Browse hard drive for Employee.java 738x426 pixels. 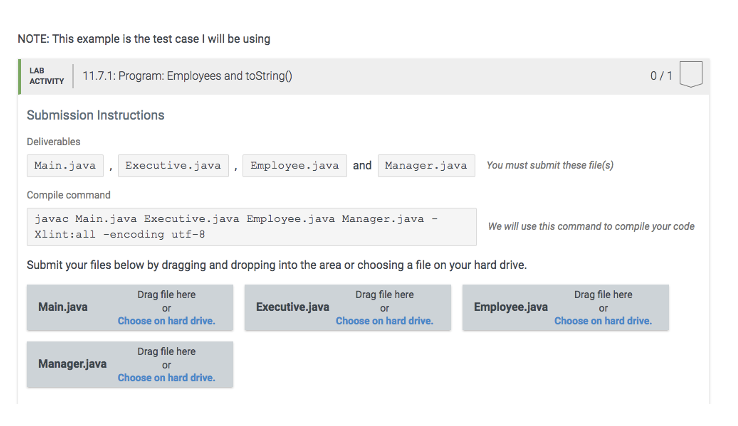(602, 321)
